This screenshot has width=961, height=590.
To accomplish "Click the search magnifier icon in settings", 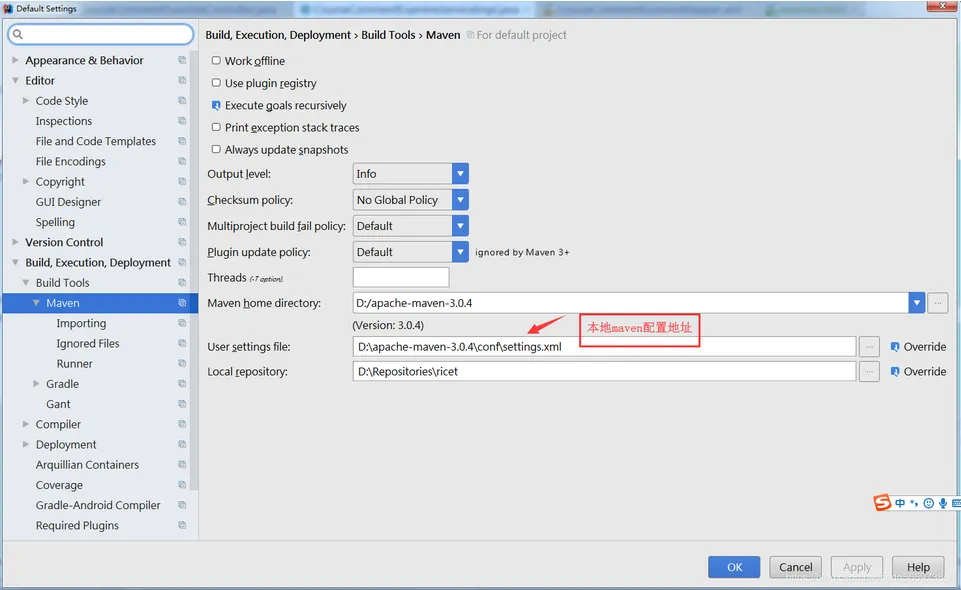I will [18, 34].
